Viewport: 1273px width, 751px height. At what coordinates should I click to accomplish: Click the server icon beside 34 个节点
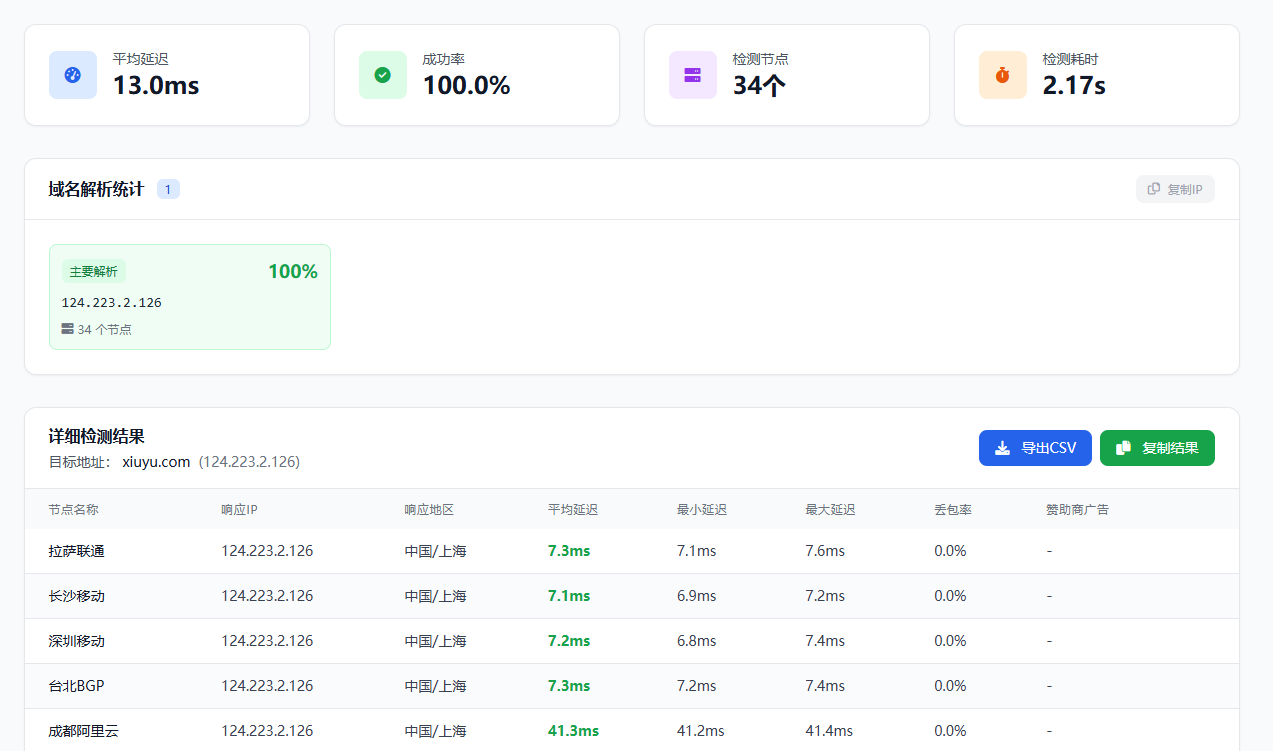pos(67,329)
